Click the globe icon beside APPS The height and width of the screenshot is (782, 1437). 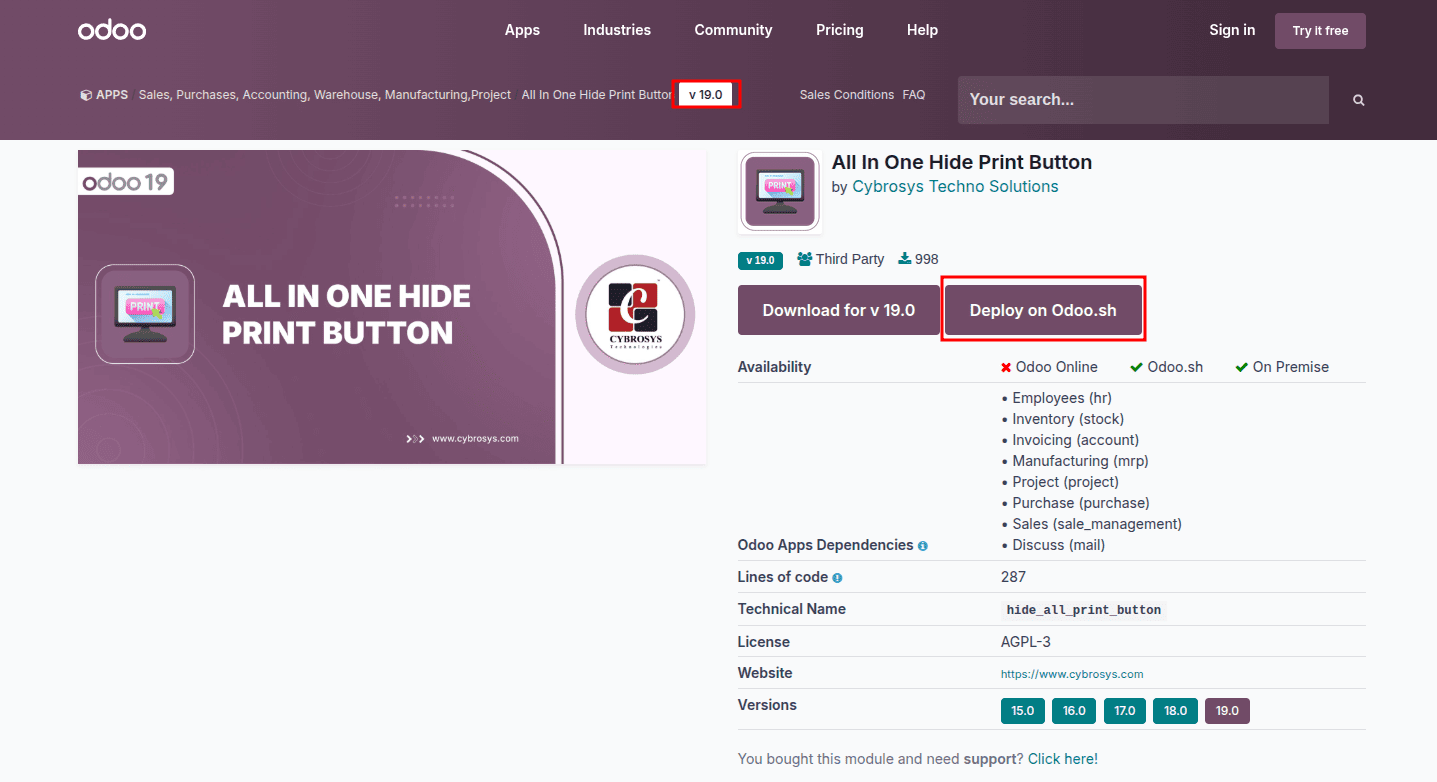(85, 94)
